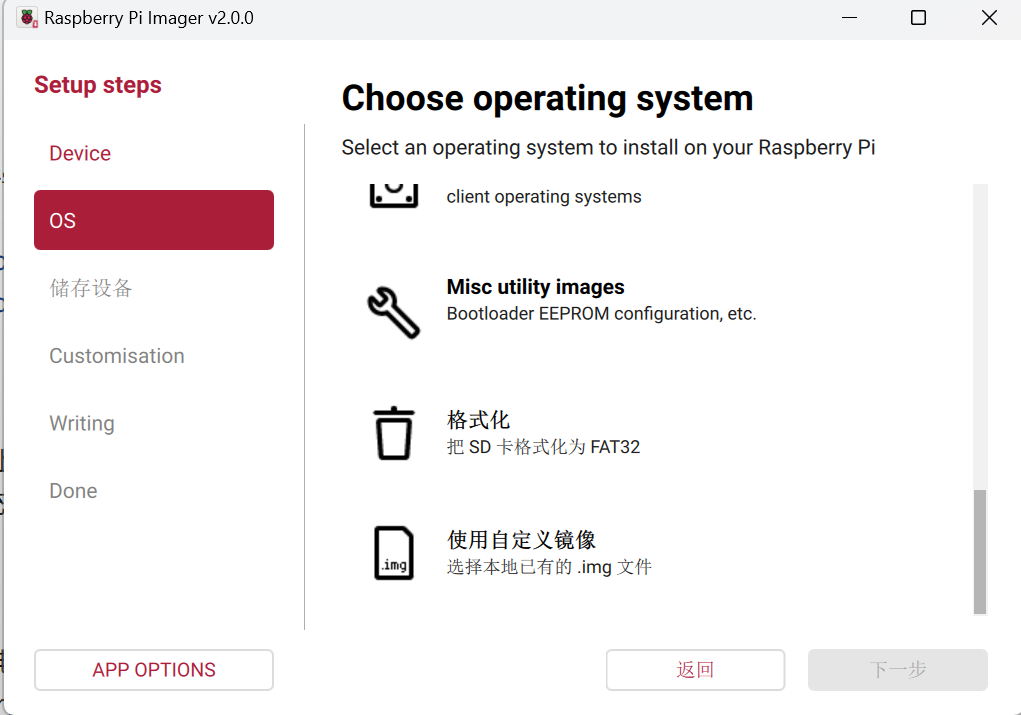This screenshot has height=715, width=1021.
Task: Click the partially visible icon beside client operating systems
Action: coord(394,195)
